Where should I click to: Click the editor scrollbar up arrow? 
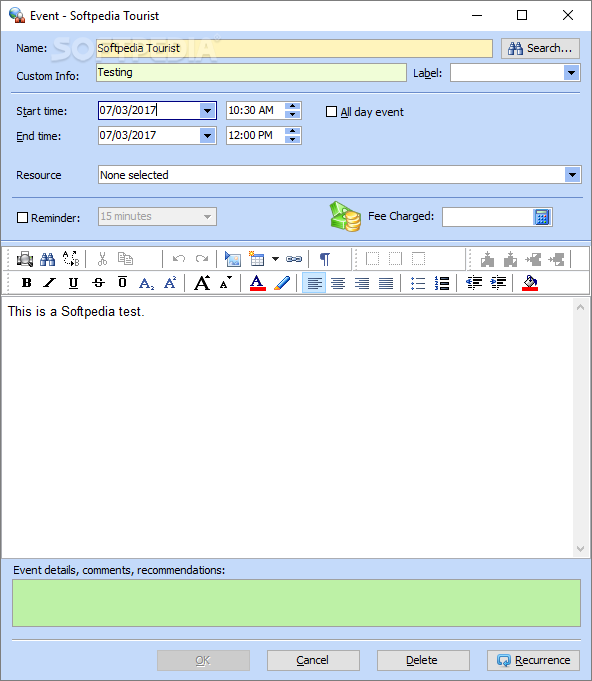[x=580, y=307]
